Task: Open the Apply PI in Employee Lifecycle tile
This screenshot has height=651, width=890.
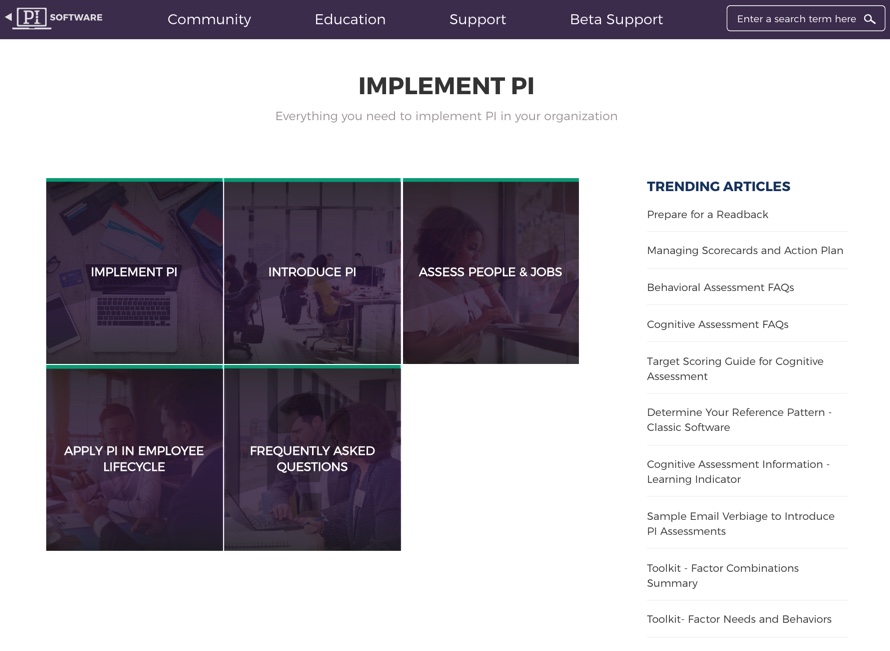Action: point(134,459)
